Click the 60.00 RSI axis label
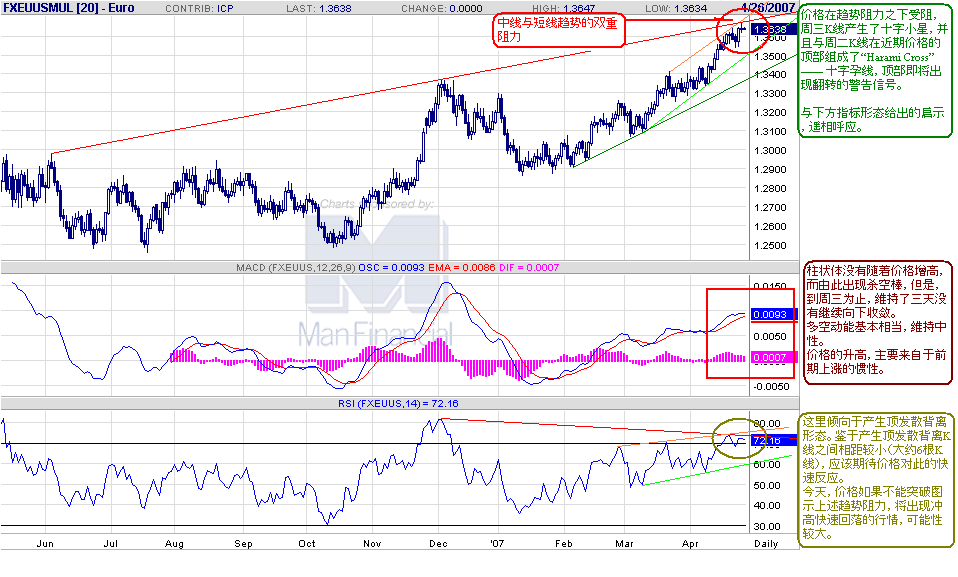This screenshot has width=958, height=577. 767,464
